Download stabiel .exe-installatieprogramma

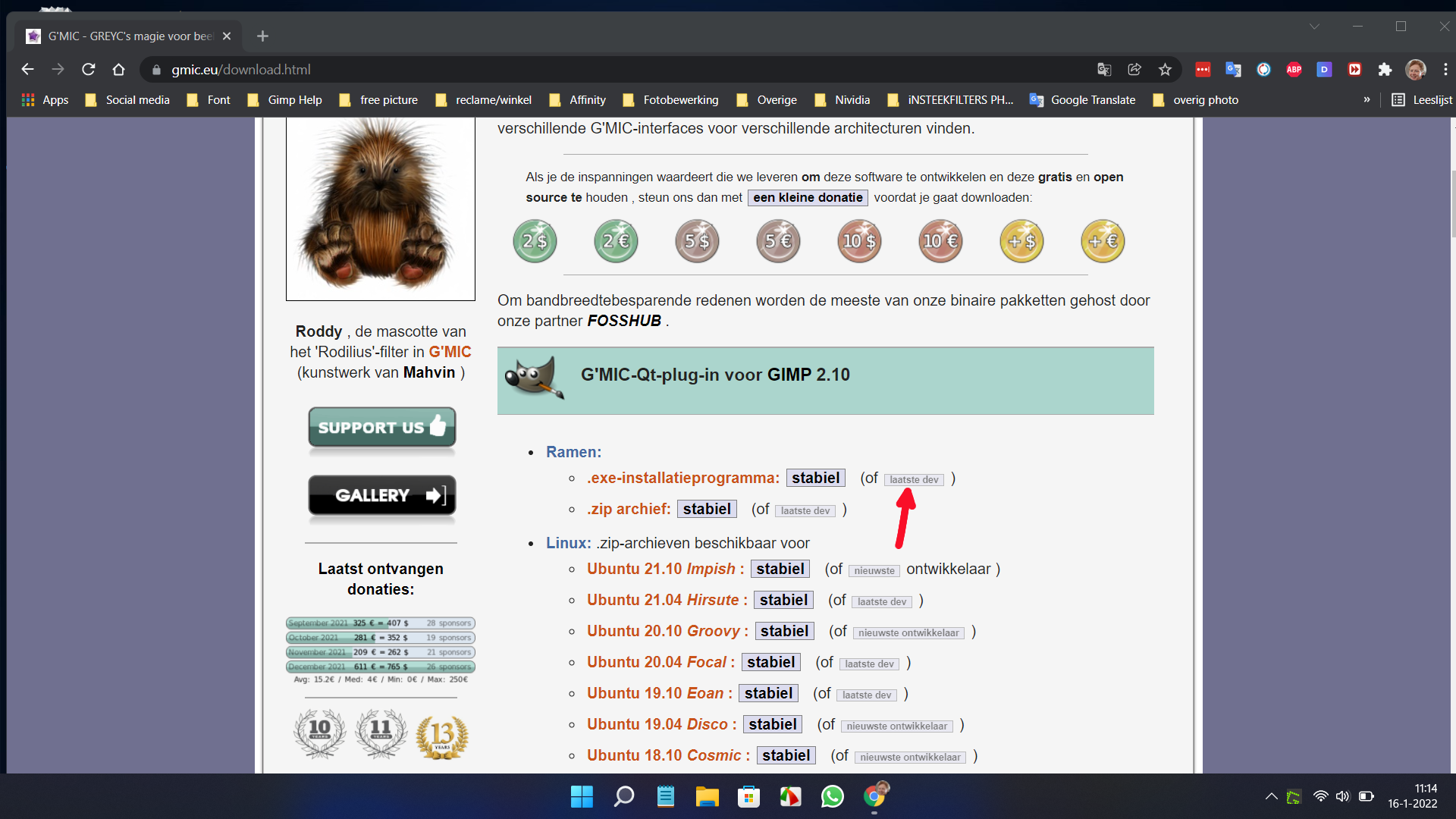[x=815, y=478]
